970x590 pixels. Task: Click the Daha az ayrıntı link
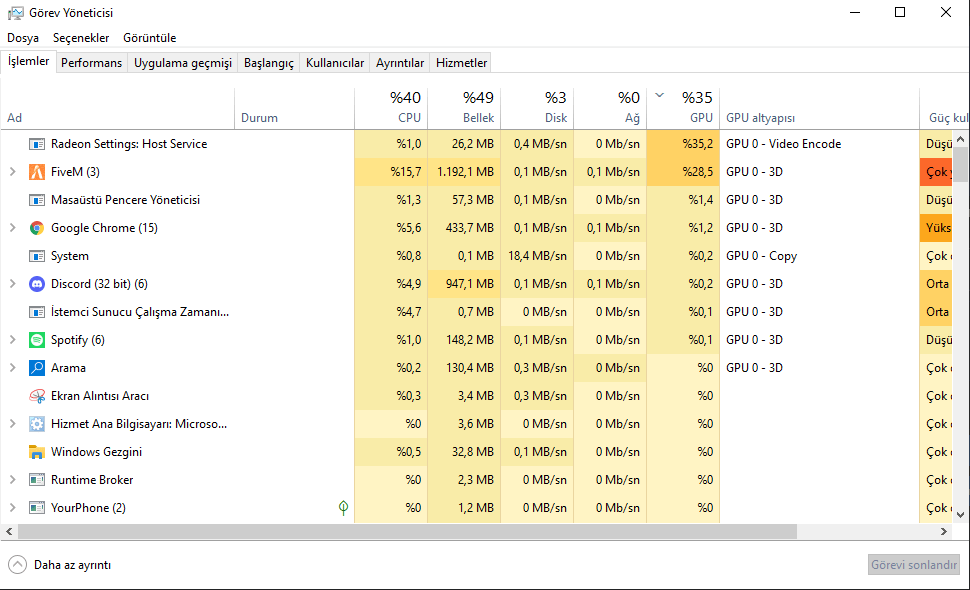pyautogui.click(x=72, y=565)
